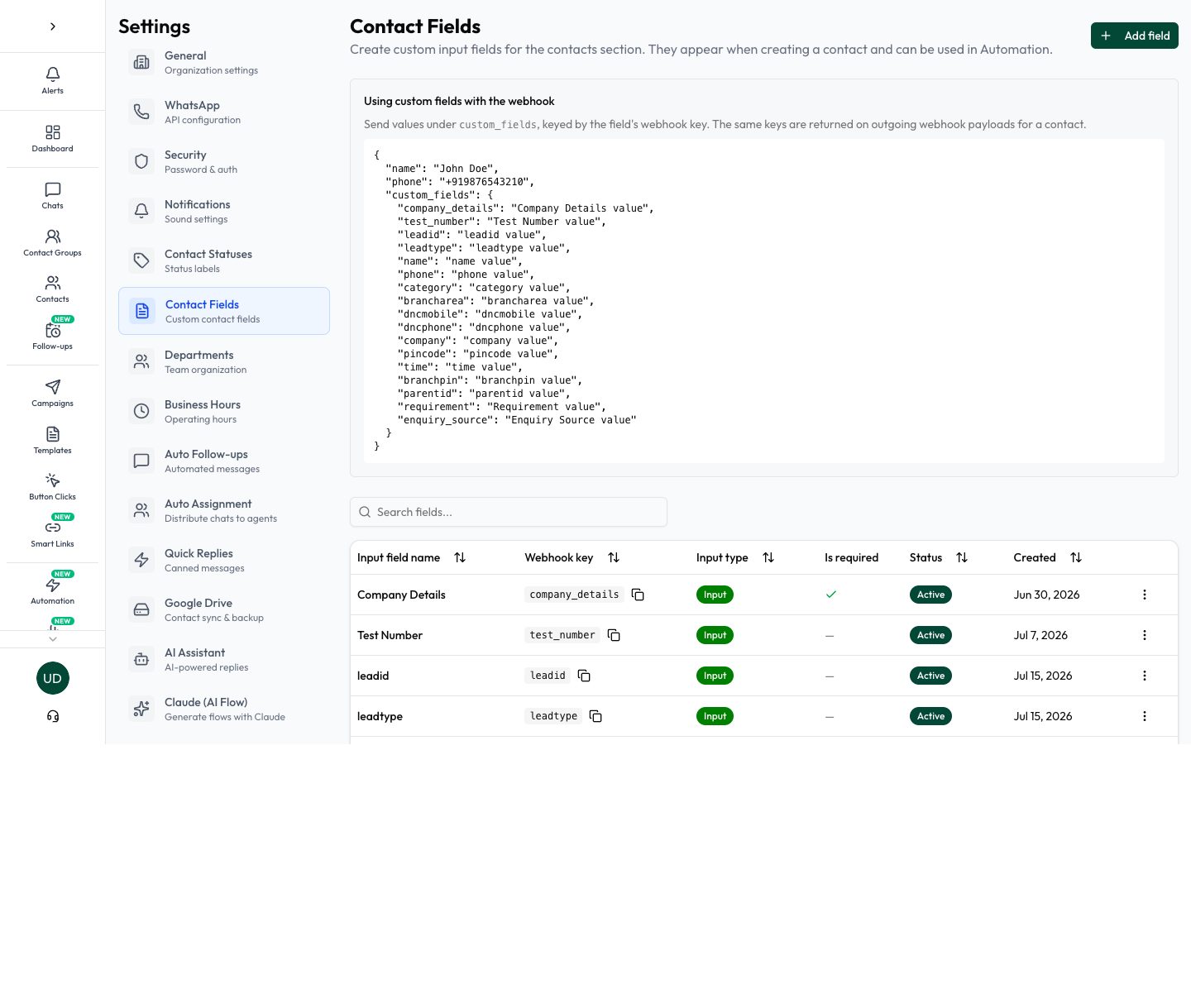1191x1008 pixels.
Task: Select Contact Fields settings item
Action: click(224, 311)
